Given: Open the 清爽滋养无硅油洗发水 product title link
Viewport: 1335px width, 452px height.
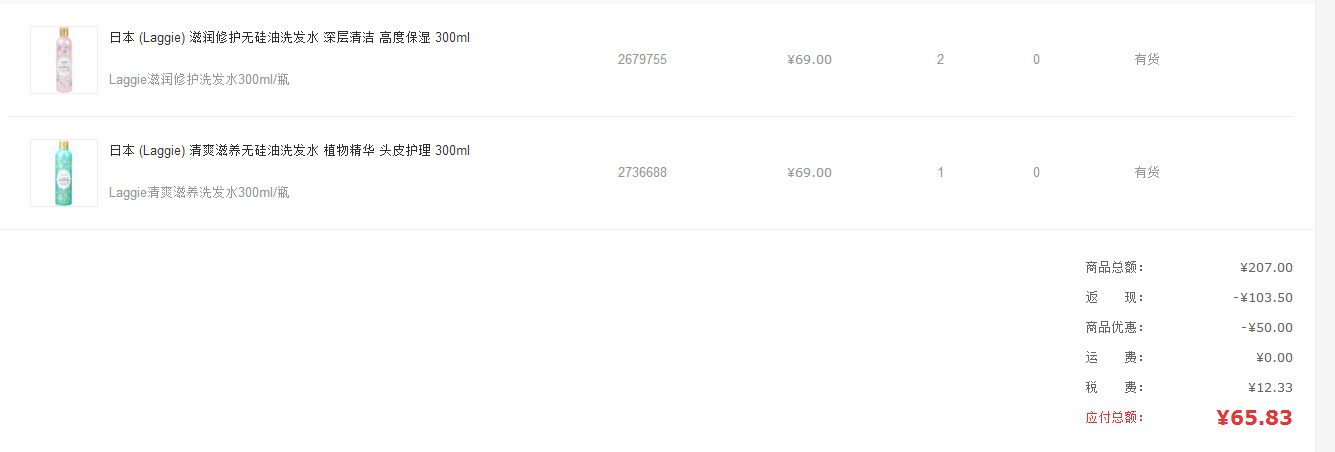Looking at the screenshot, I should (x=289, y=151).
